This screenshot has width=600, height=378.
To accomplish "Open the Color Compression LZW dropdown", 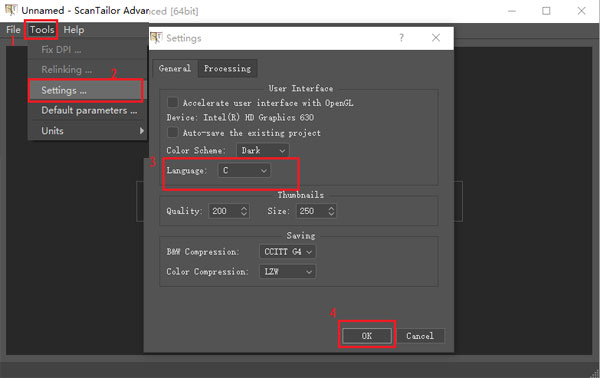I will 288,272.
